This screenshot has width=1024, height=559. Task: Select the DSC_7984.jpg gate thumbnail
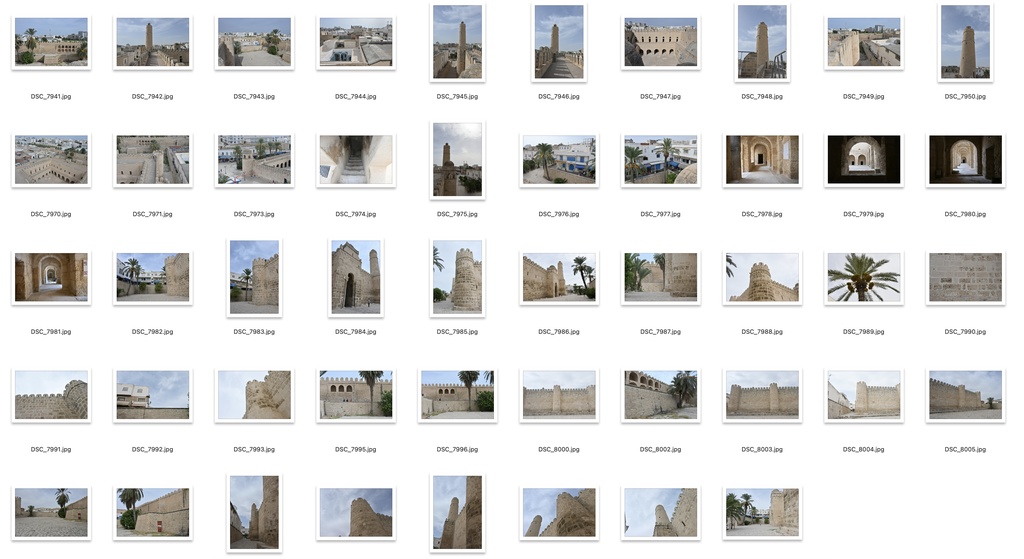(x=356, y=278)
